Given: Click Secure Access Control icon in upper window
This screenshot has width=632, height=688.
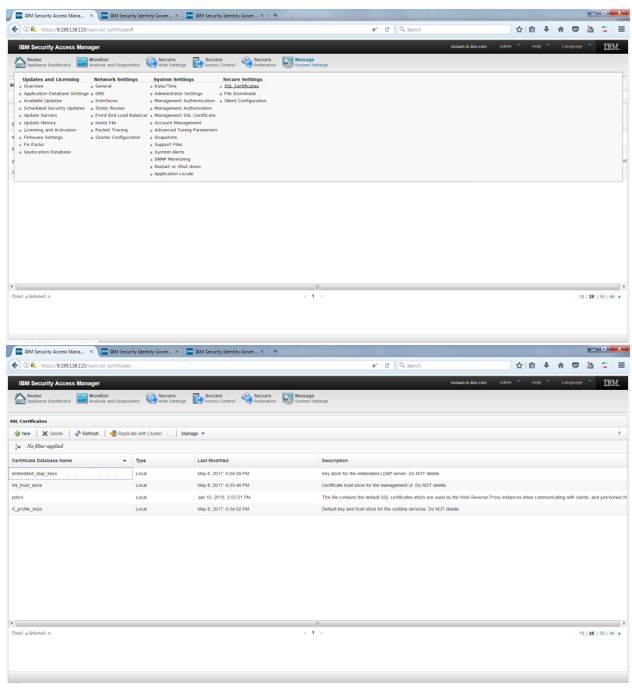Looking at the screenshot, I should click(198, 62).
